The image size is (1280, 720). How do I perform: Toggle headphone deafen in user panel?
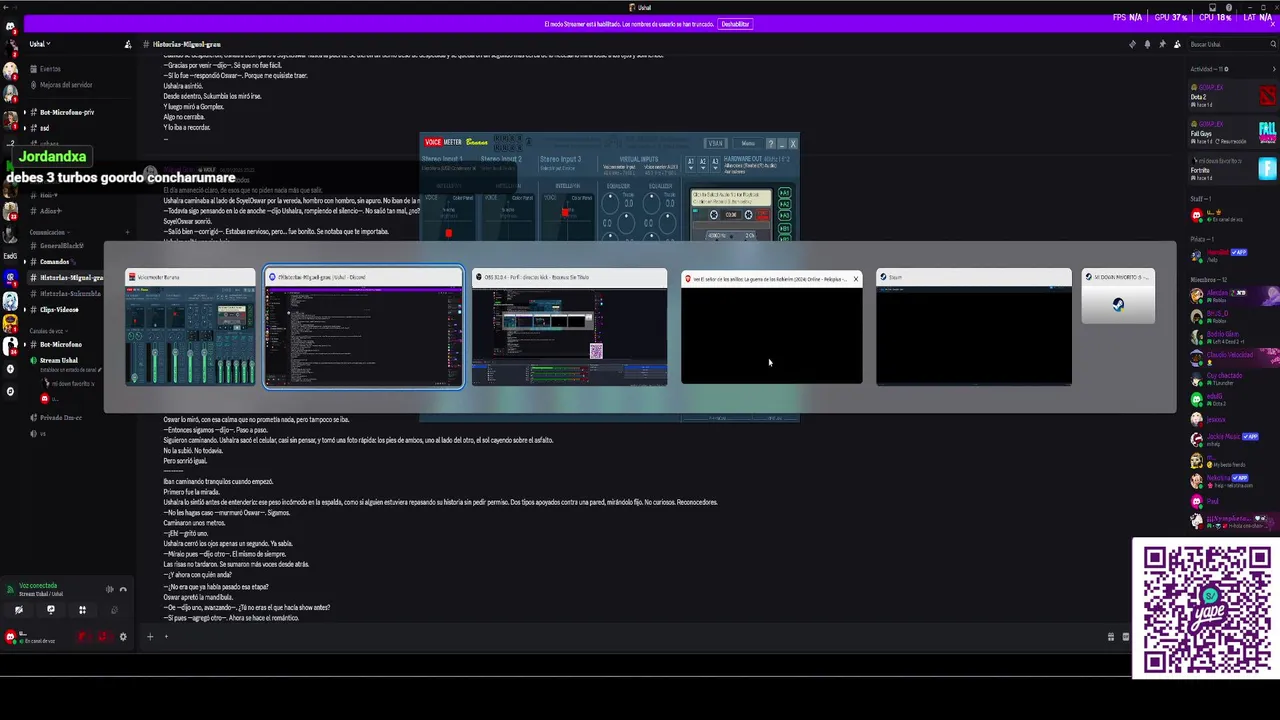103,637
